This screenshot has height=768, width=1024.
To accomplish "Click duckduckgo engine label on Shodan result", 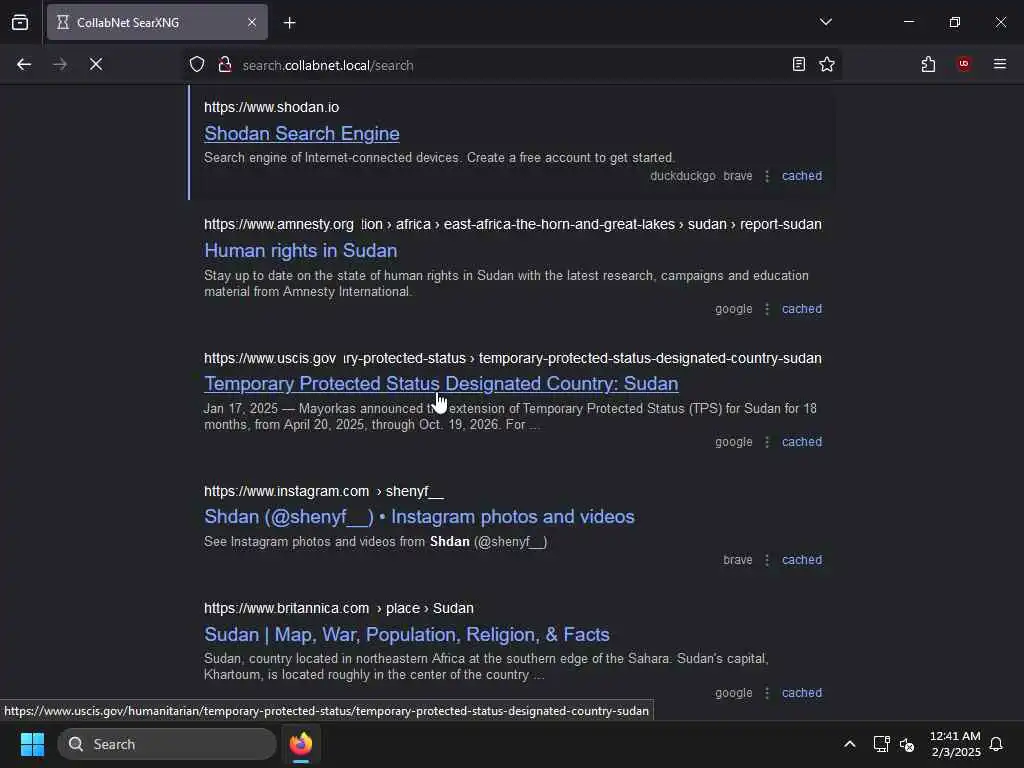I will pyautogui.click(x=682, y=176).
